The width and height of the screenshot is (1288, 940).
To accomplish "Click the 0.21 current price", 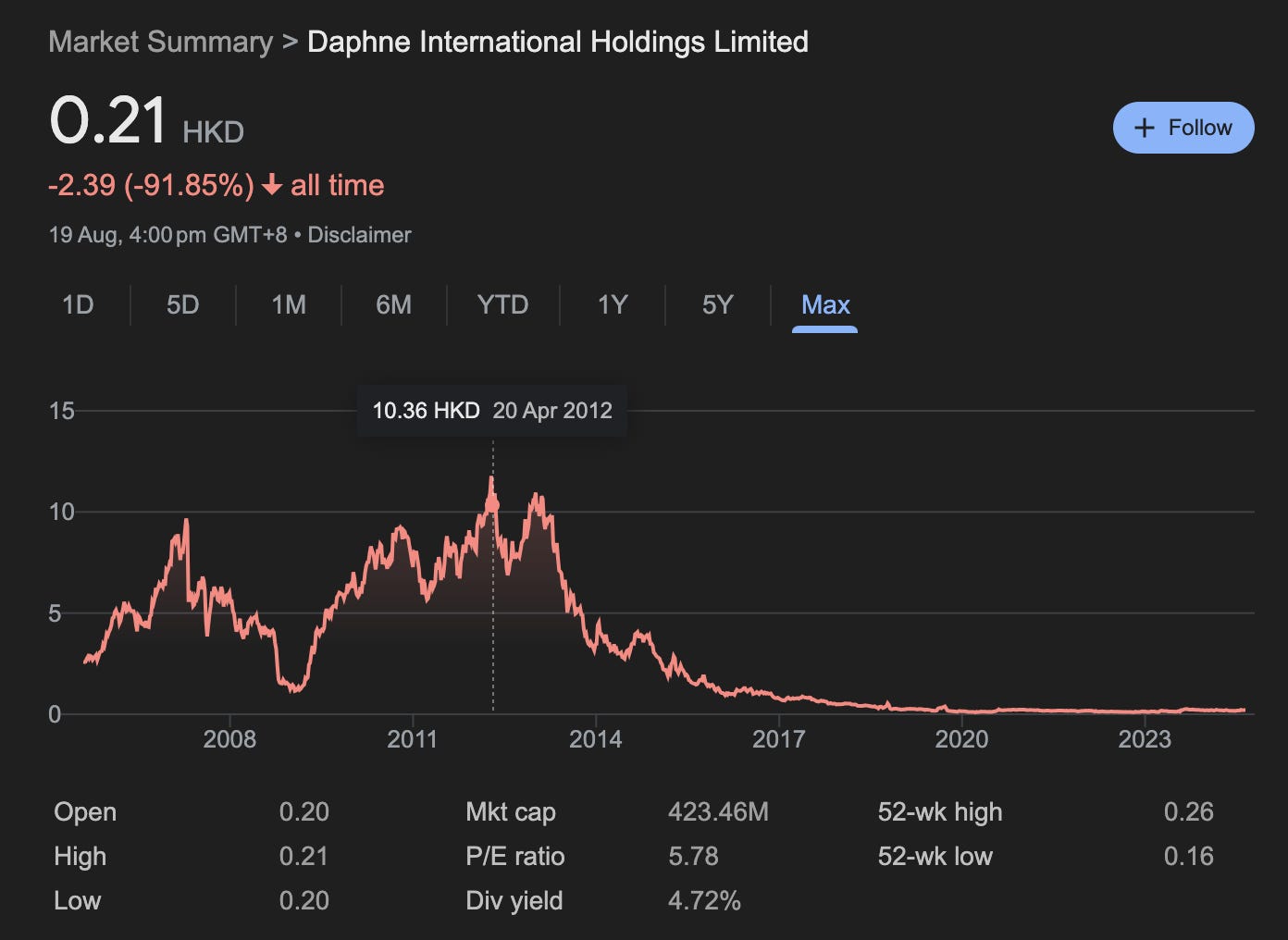I will pyautogui.click(x=108, y=121).
